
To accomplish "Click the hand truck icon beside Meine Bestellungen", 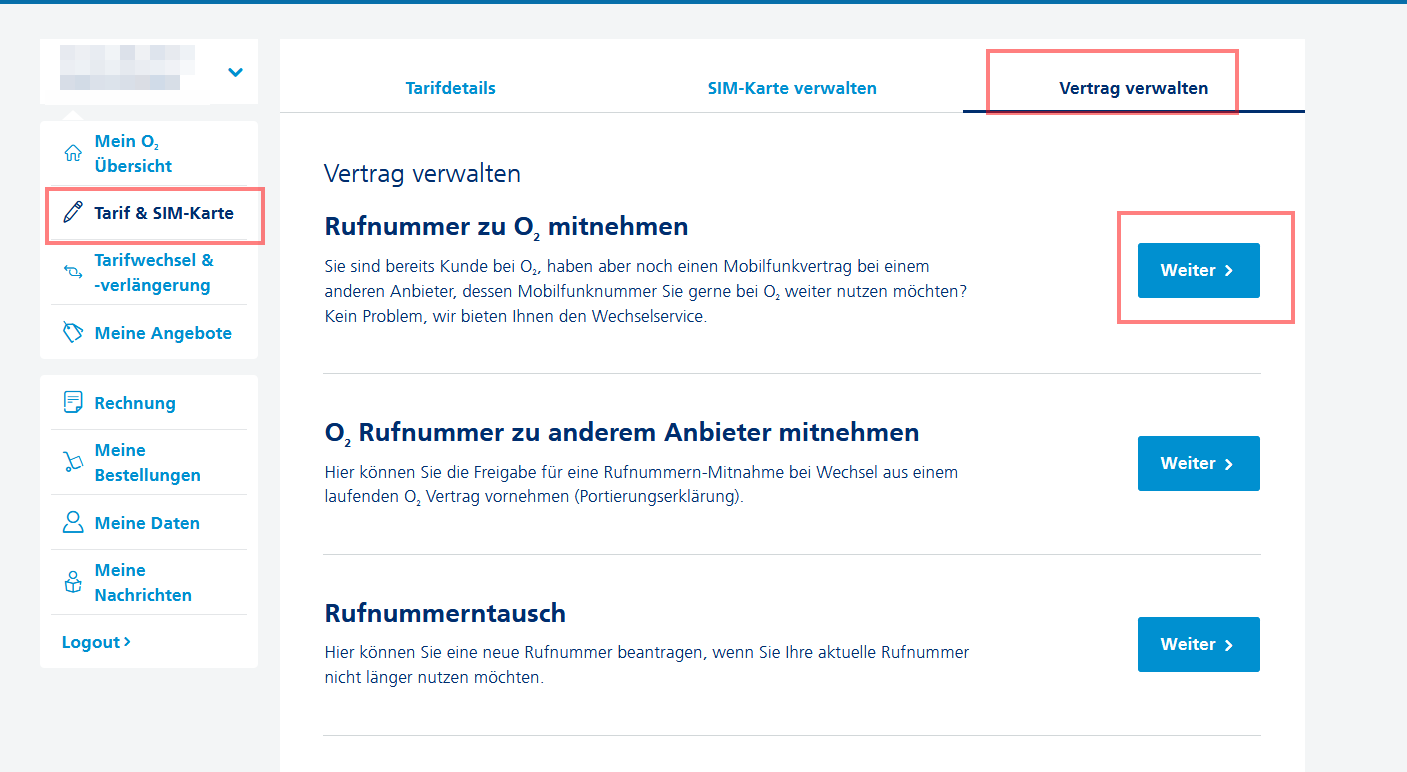I will click(72, 462).
